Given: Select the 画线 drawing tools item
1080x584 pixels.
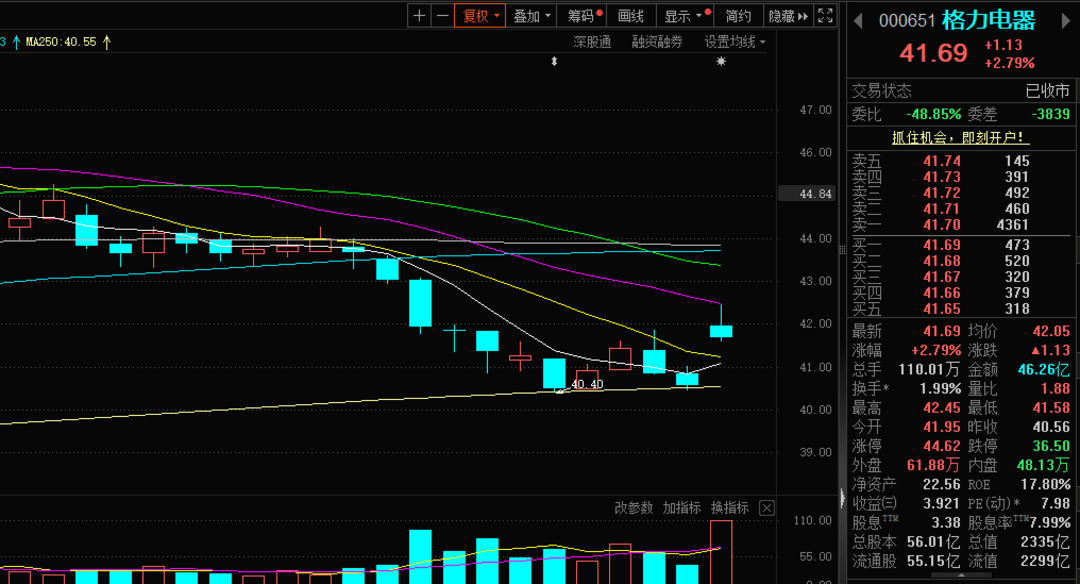Looking at the screenshot, I should tap(631, 16).
